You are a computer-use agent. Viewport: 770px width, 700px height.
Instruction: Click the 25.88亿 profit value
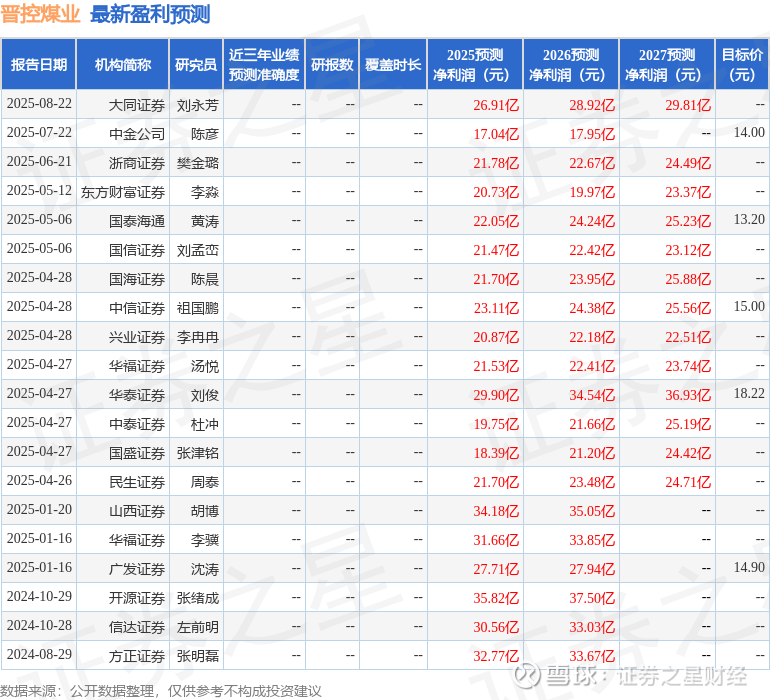pos(688,279)
